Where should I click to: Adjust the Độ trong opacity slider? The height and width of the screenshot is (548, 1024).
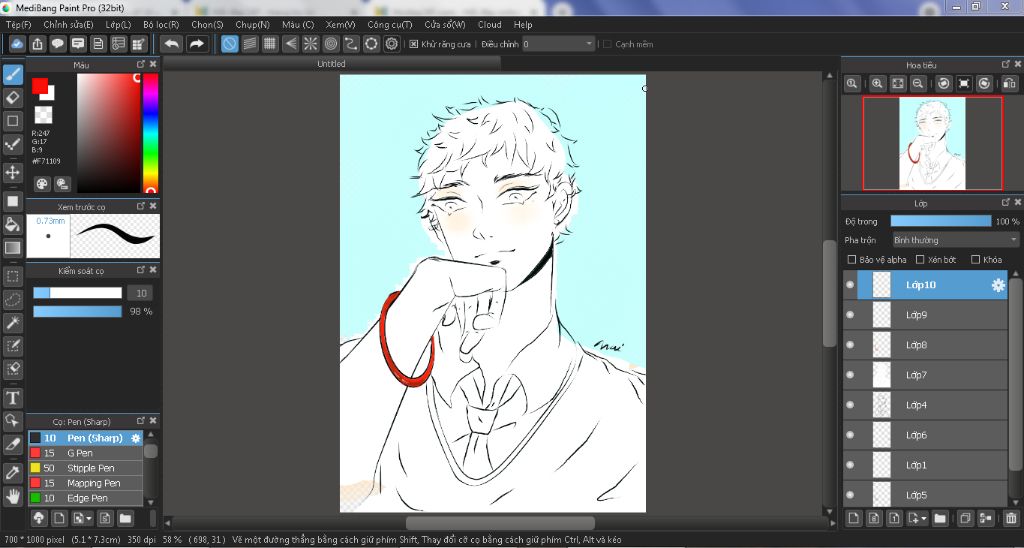click(x=940, y=221)
